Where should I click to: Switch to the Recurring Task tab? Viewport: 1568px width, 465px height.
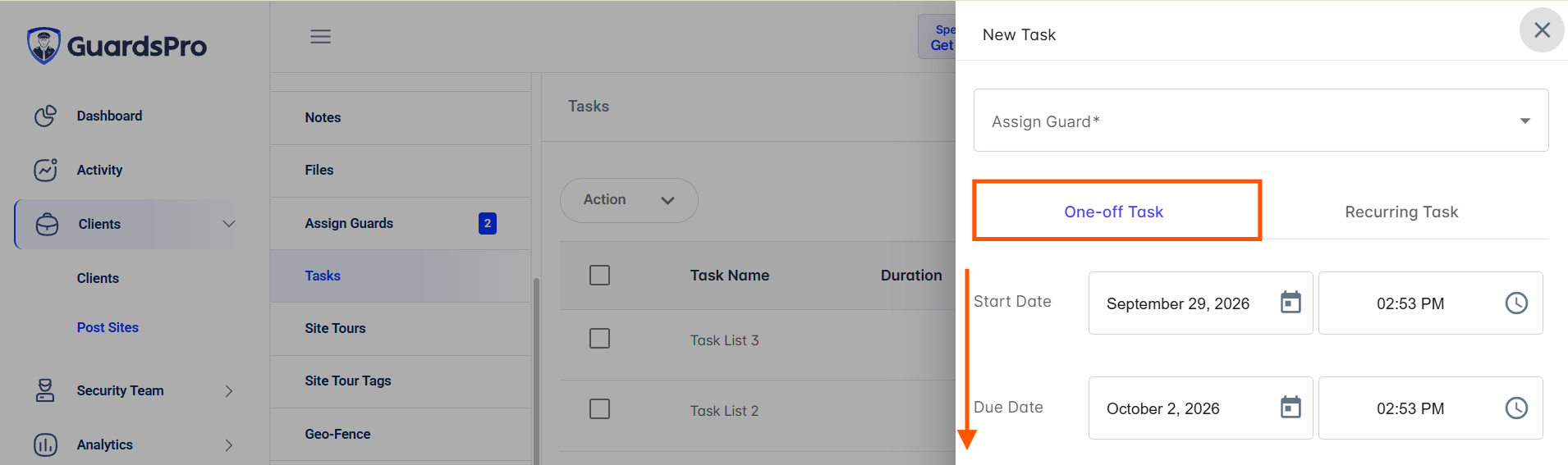[1401, 212]
